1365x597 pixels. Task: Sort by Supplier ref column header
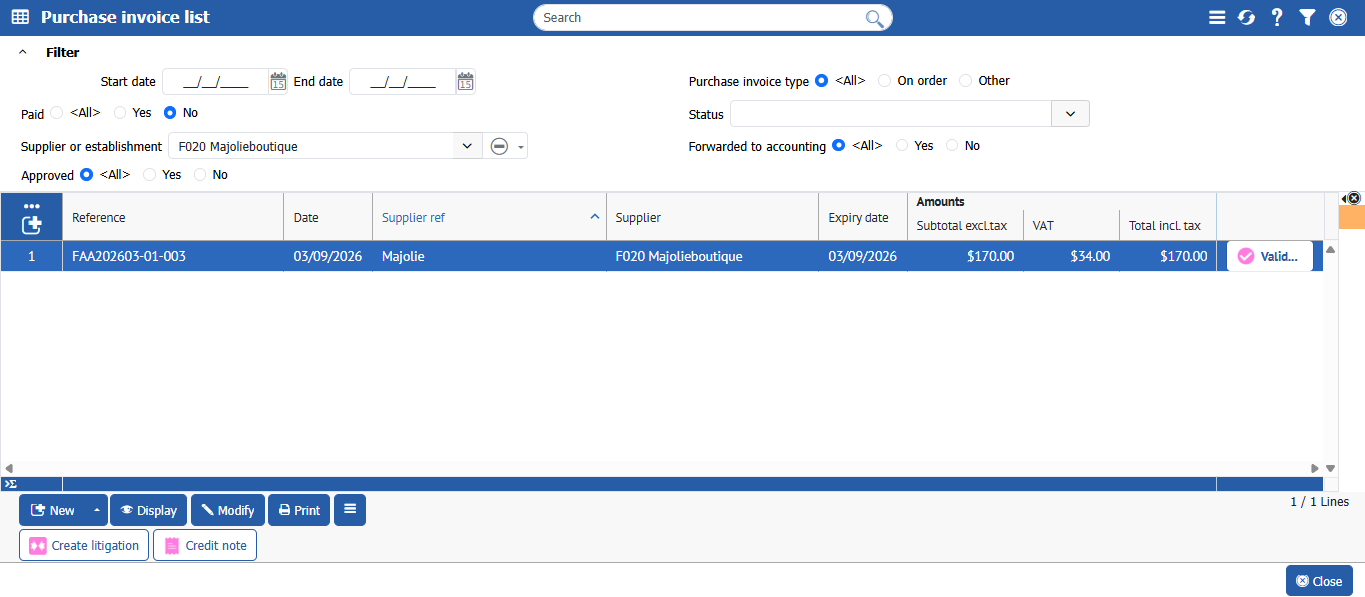(x=488, y=217)
